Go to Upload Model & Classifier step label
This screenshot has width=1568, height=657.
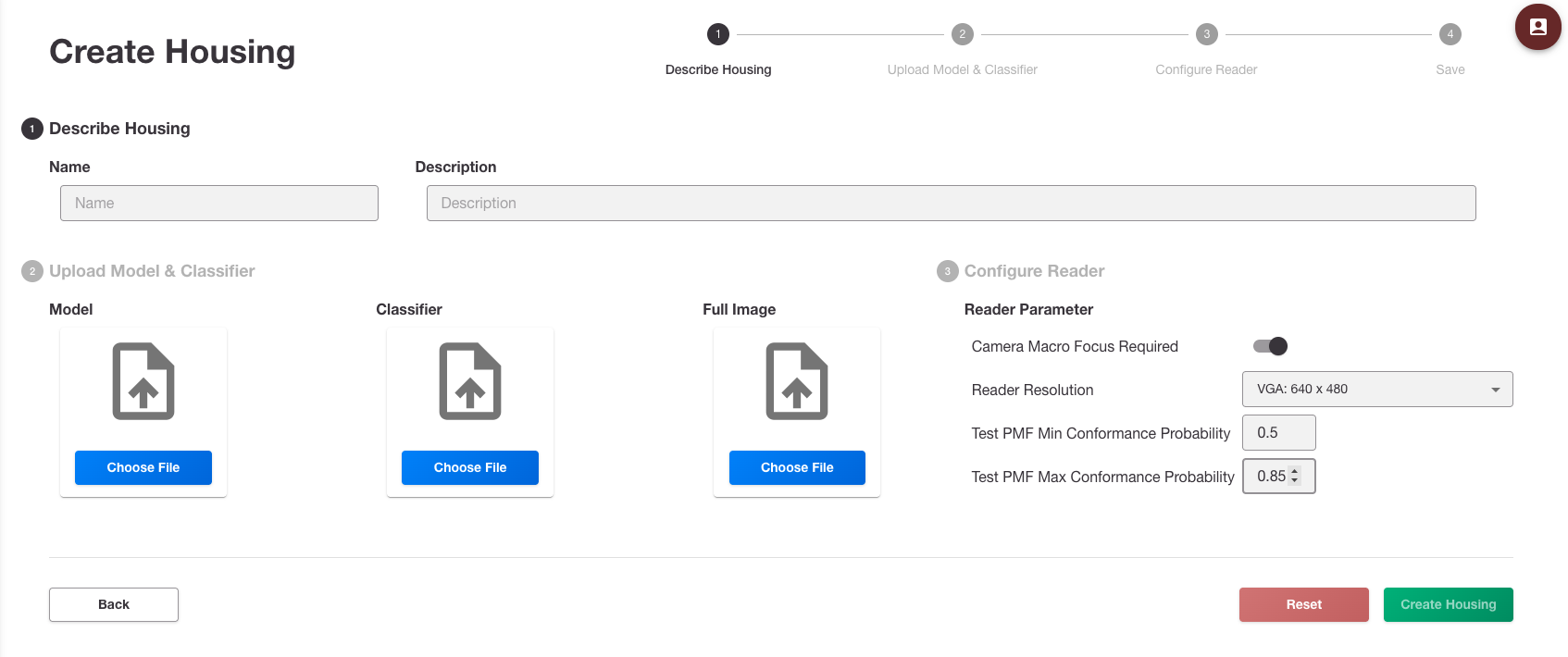pyautogui.click(x=963, y=69)
